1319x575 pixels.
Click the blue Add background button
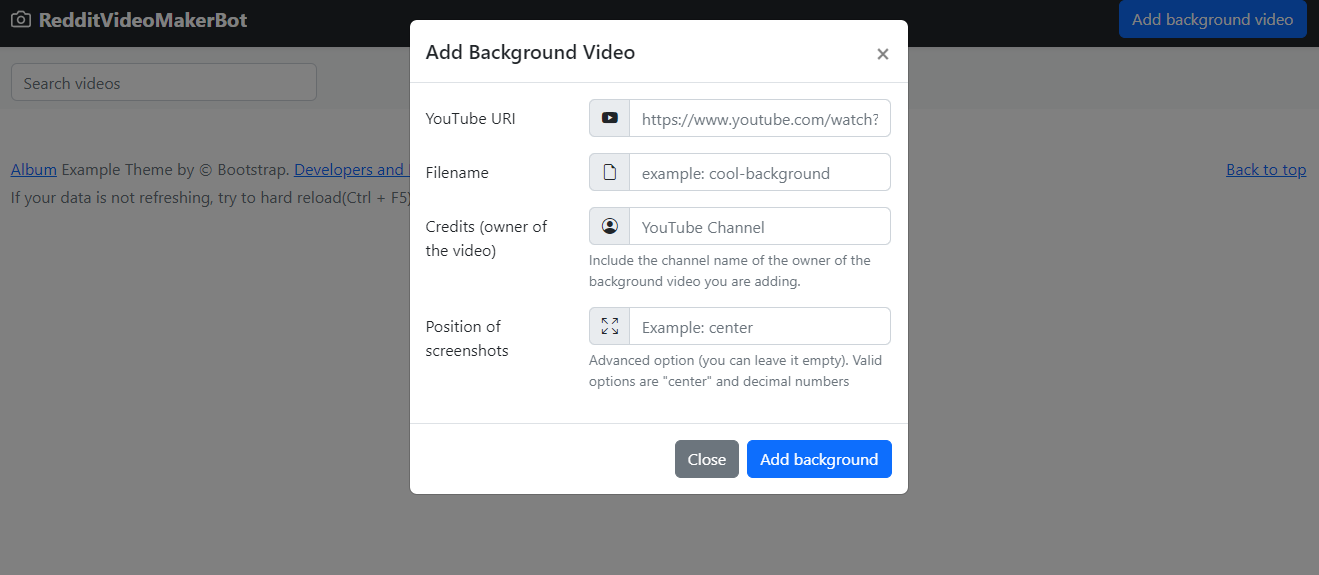pyautogui.click(x=819, y=459)
